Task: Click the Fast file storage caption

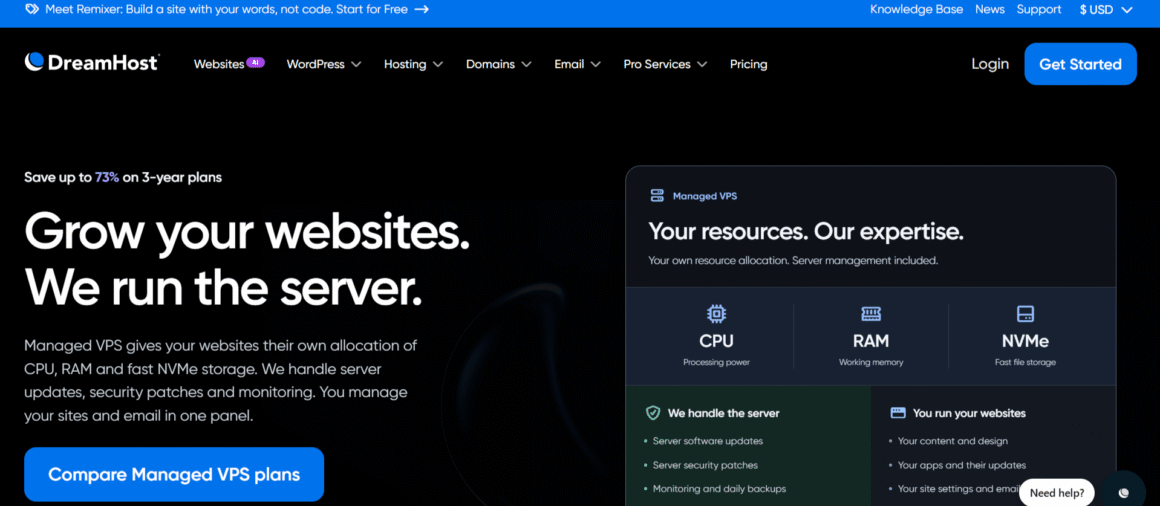Action: click(1025, 362)
